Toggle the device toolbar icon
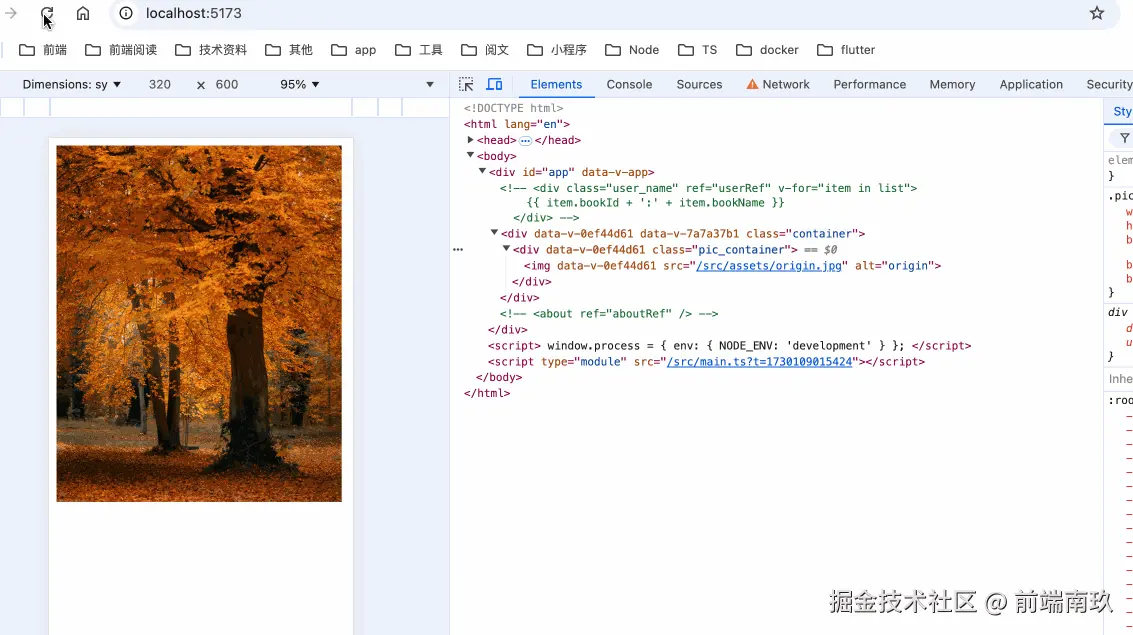The width and height of the screenshot is (1133, 635). (x=494, y=85)
